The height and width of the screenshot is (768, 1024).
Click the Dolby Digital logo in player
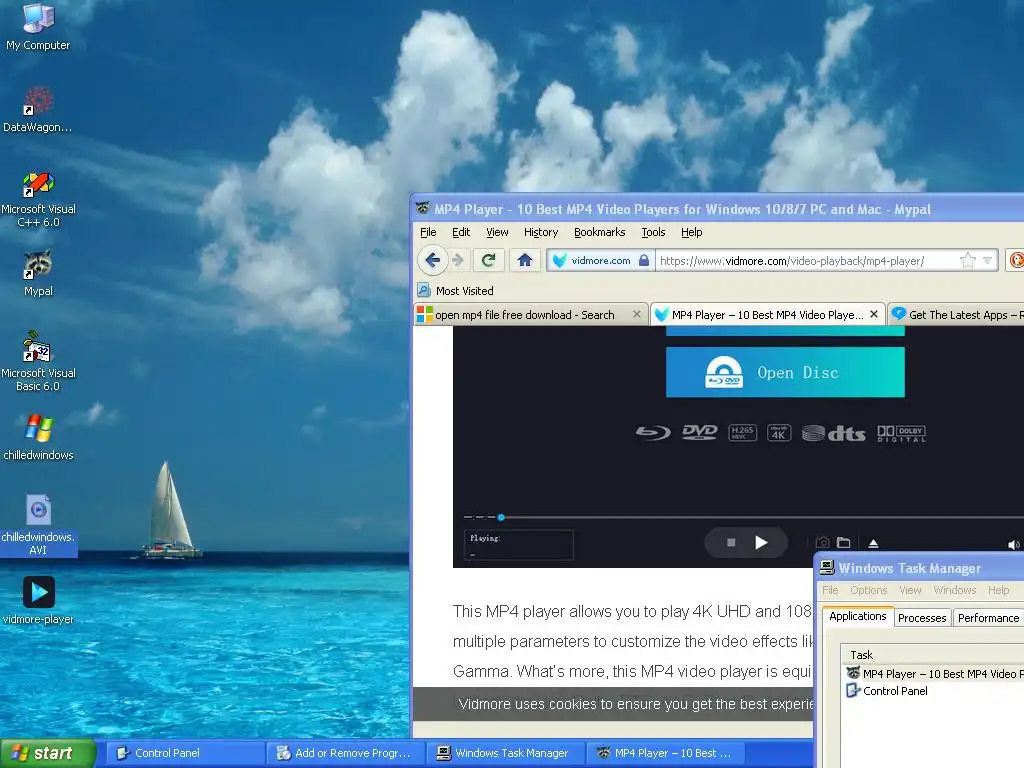point(901,434)
